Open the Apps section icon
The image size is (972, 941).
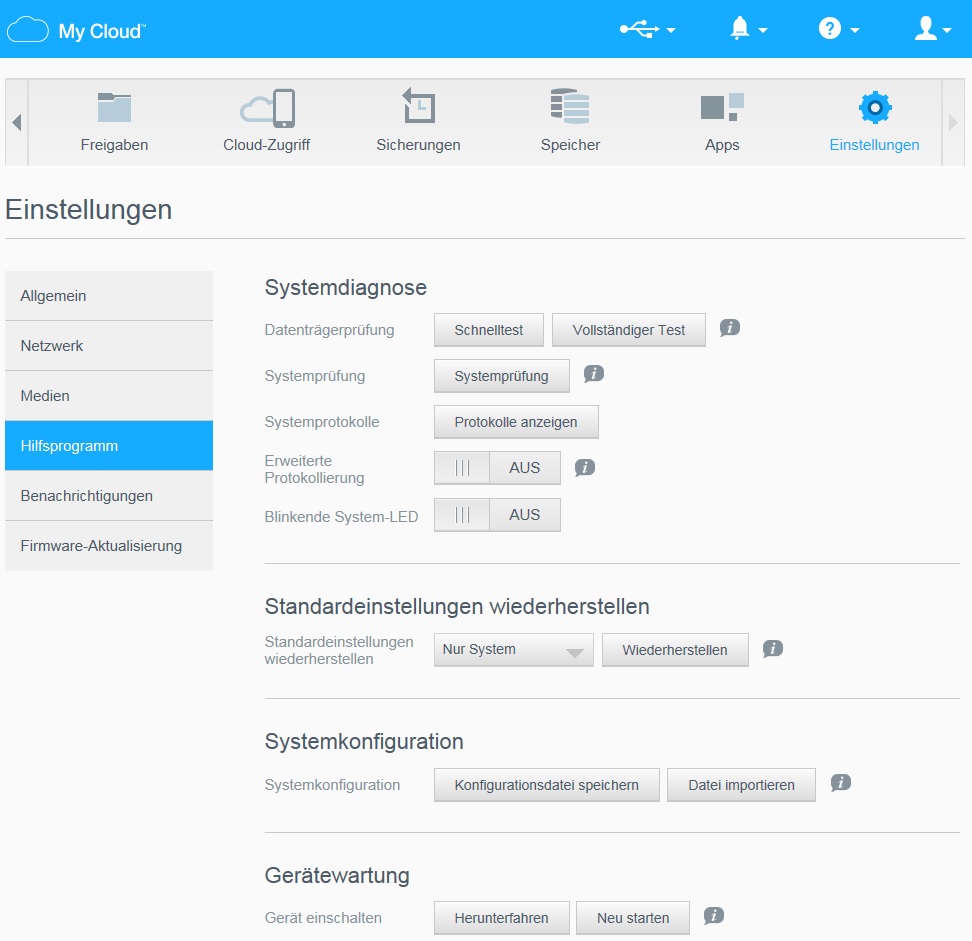(721, 108)
